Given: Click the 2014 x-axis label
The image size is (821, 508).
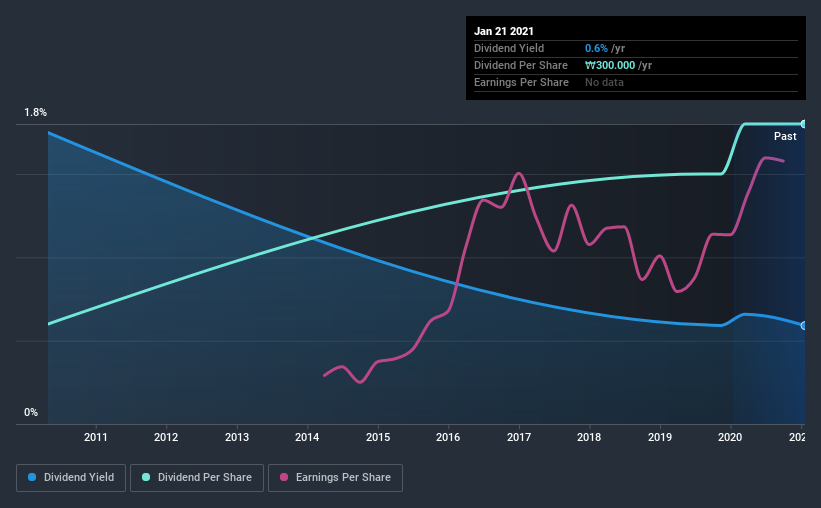Looking at the screenshot, I should pos(307,437).
